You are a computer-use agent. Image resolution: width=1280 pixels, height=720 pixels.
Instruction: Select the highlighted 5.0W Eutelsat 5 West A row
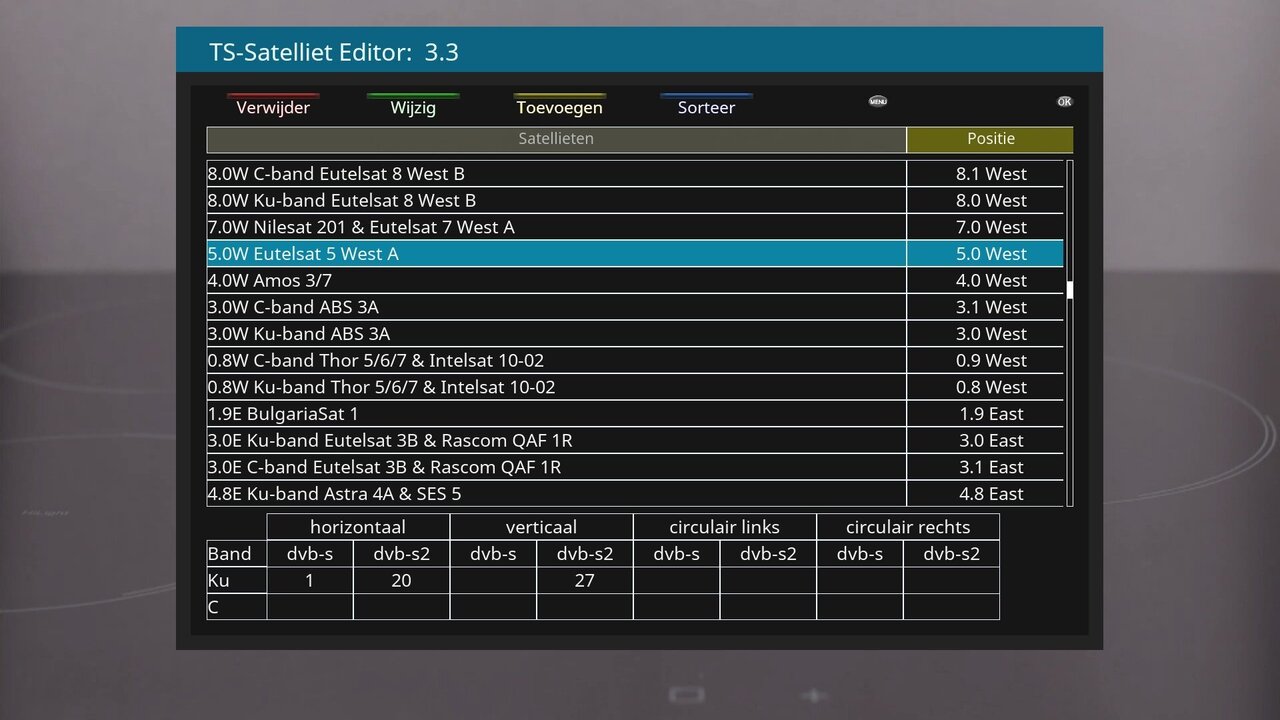click(x=635, y=254)
